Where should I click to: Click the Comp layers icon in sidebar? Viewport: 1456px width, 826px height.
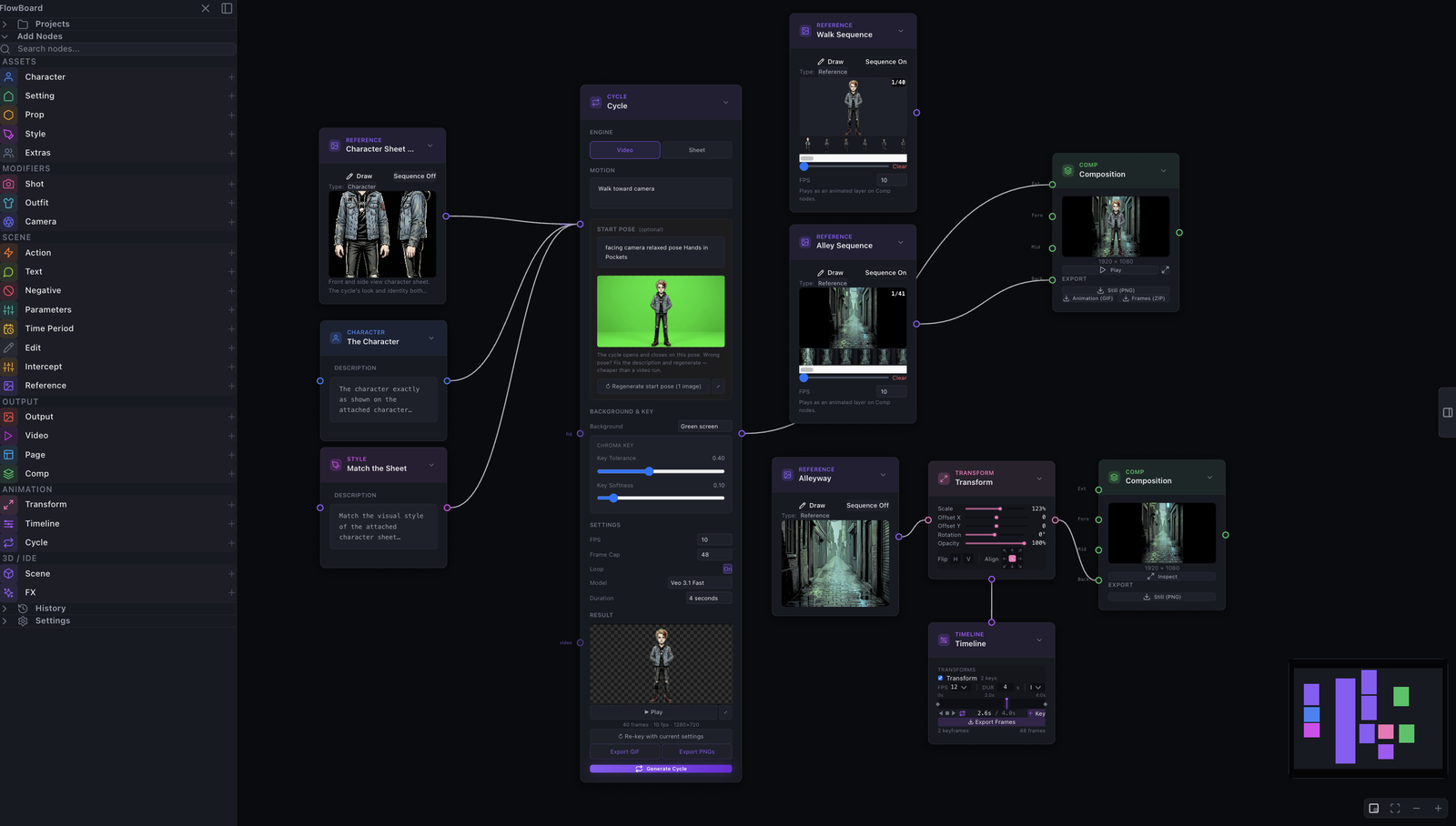click(8, 474)
